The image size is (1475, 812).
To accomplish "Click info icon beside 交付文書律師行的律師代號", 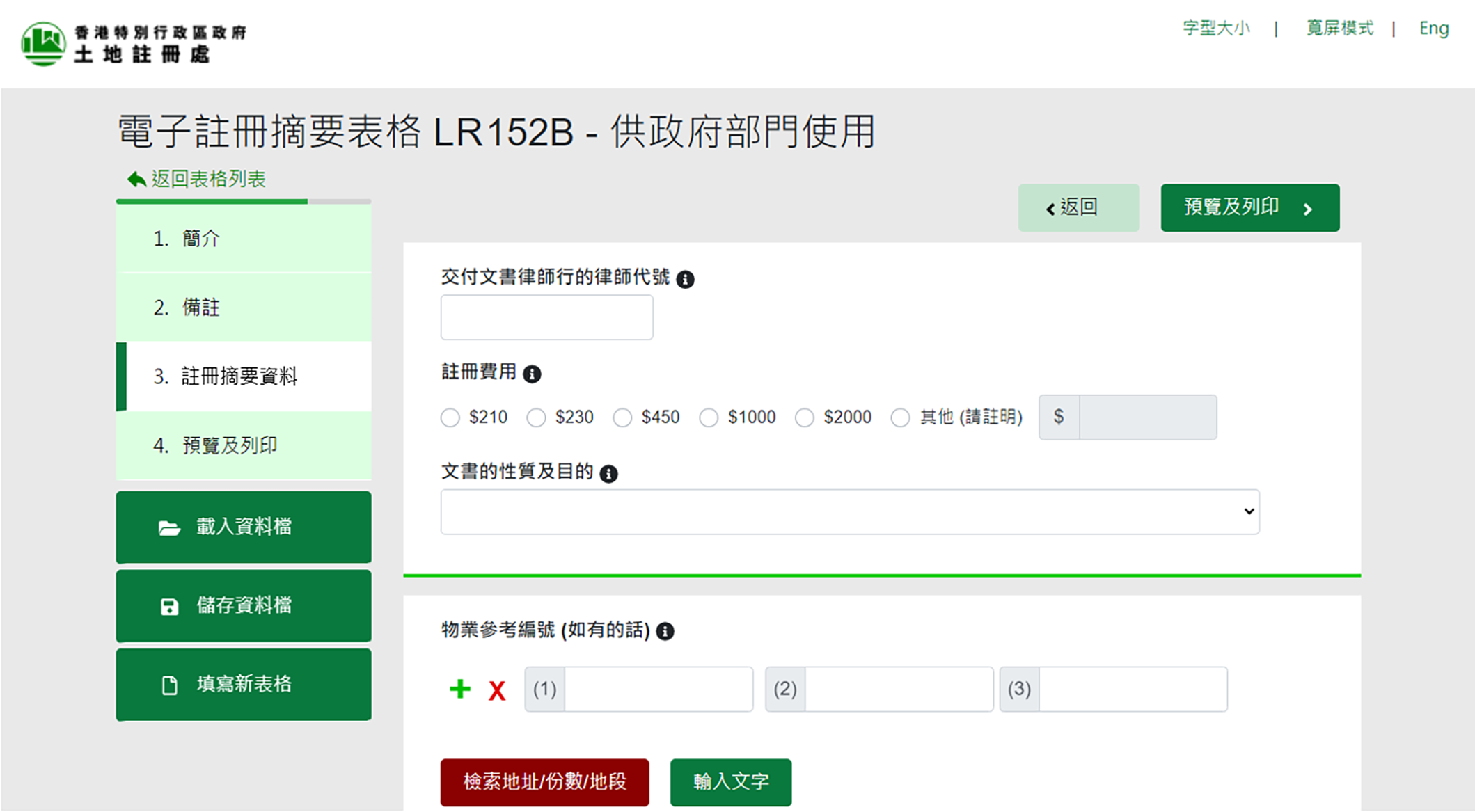I will 685,279.
